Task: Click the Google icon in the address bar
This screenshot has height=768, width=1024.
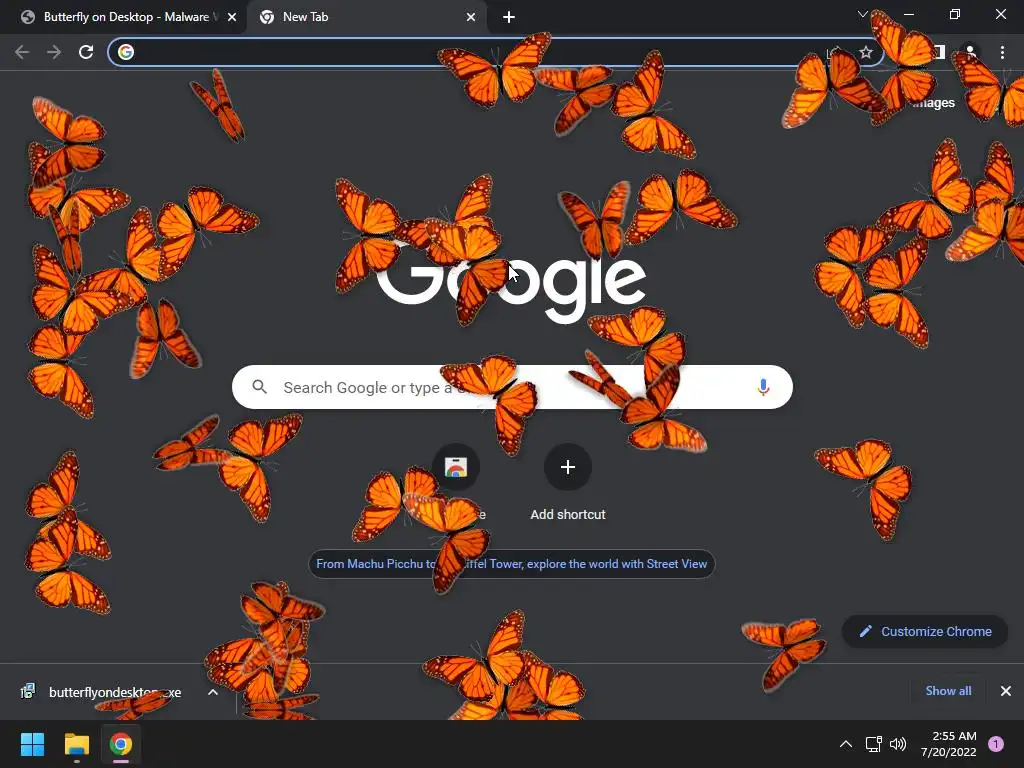Action: pos(126,52)
